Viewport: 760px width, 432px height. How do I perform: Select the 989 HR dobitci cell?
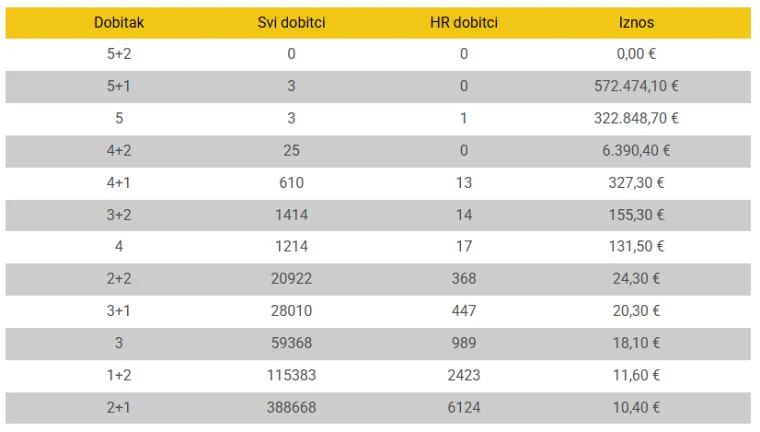464,343
